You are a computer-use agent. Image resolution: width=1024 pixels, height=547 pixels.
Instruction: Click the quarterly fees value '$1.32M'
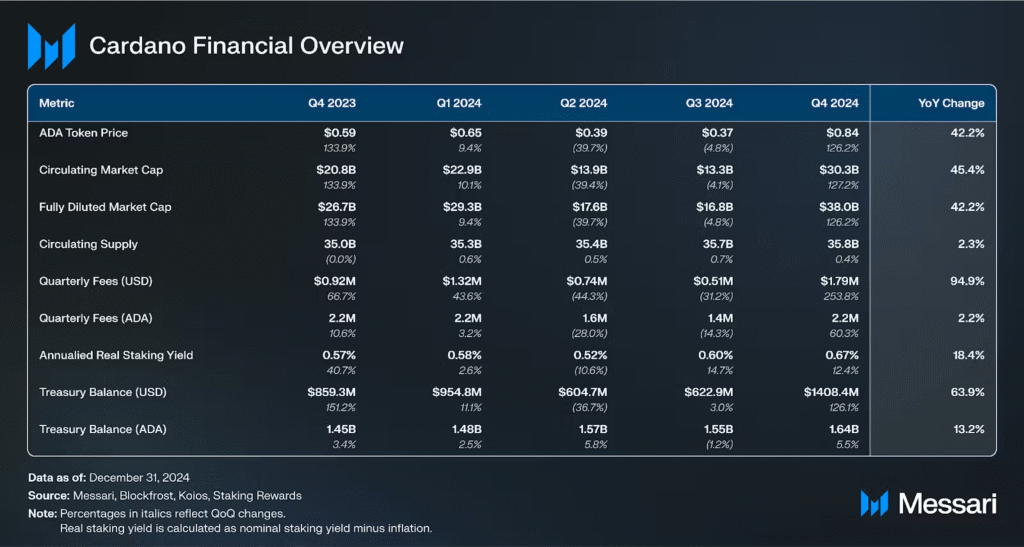tap(462, 281)
